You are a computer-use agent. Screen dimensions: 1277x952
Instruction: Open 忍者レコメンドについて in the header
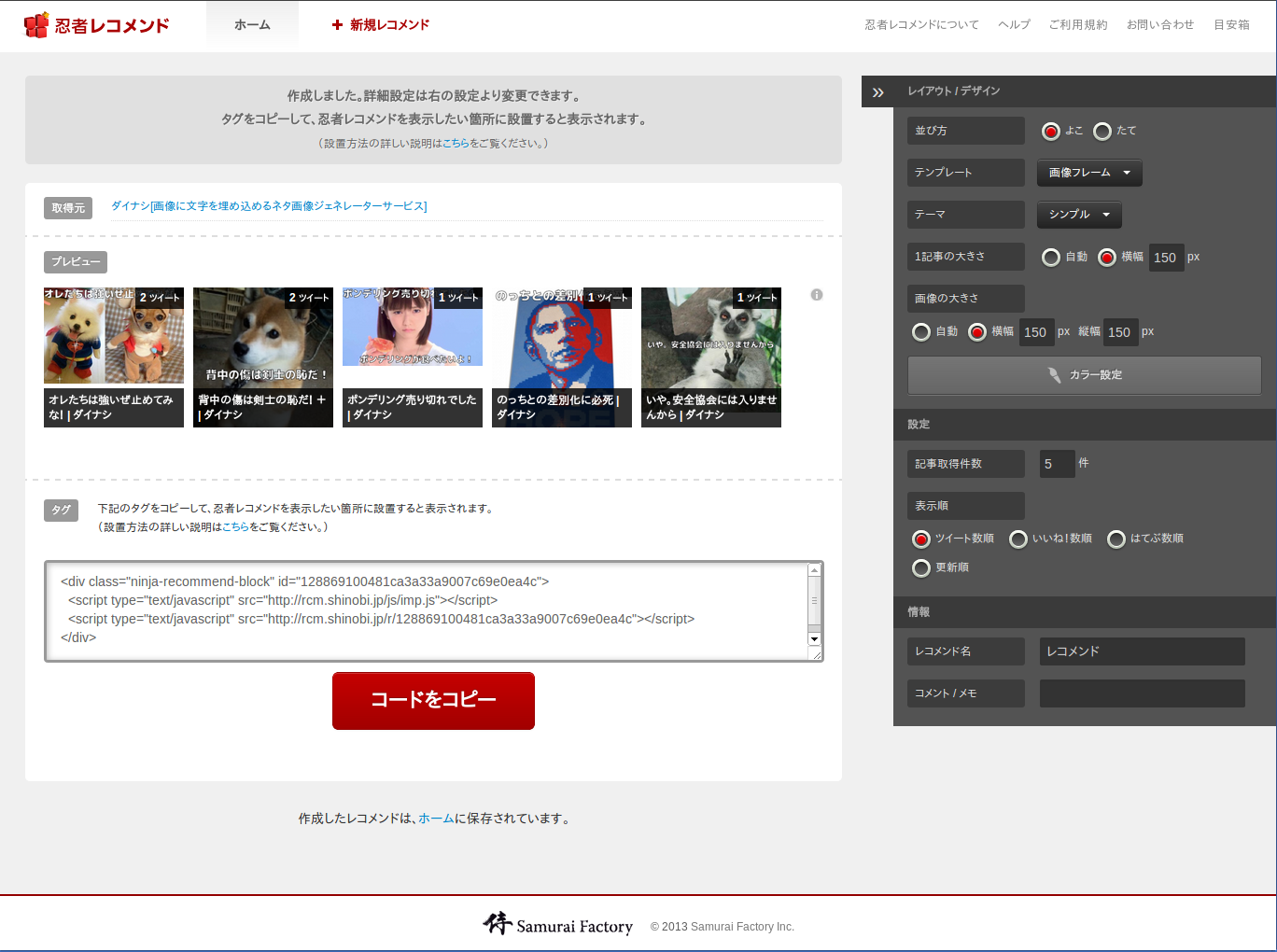coord(922,25)
